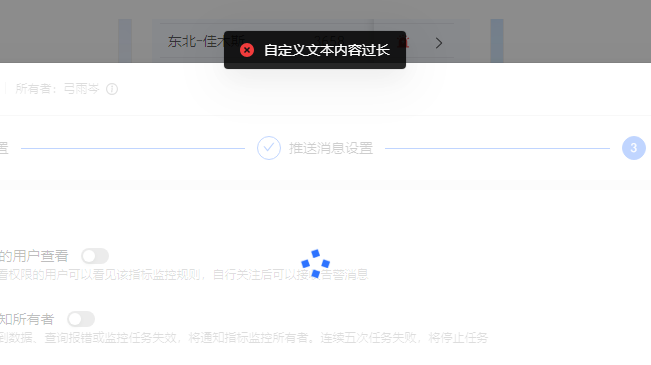The width and height of the screenshot is (651, 365).
Task: Toggle the 的用户查看 switch
Action: point(95,256)
